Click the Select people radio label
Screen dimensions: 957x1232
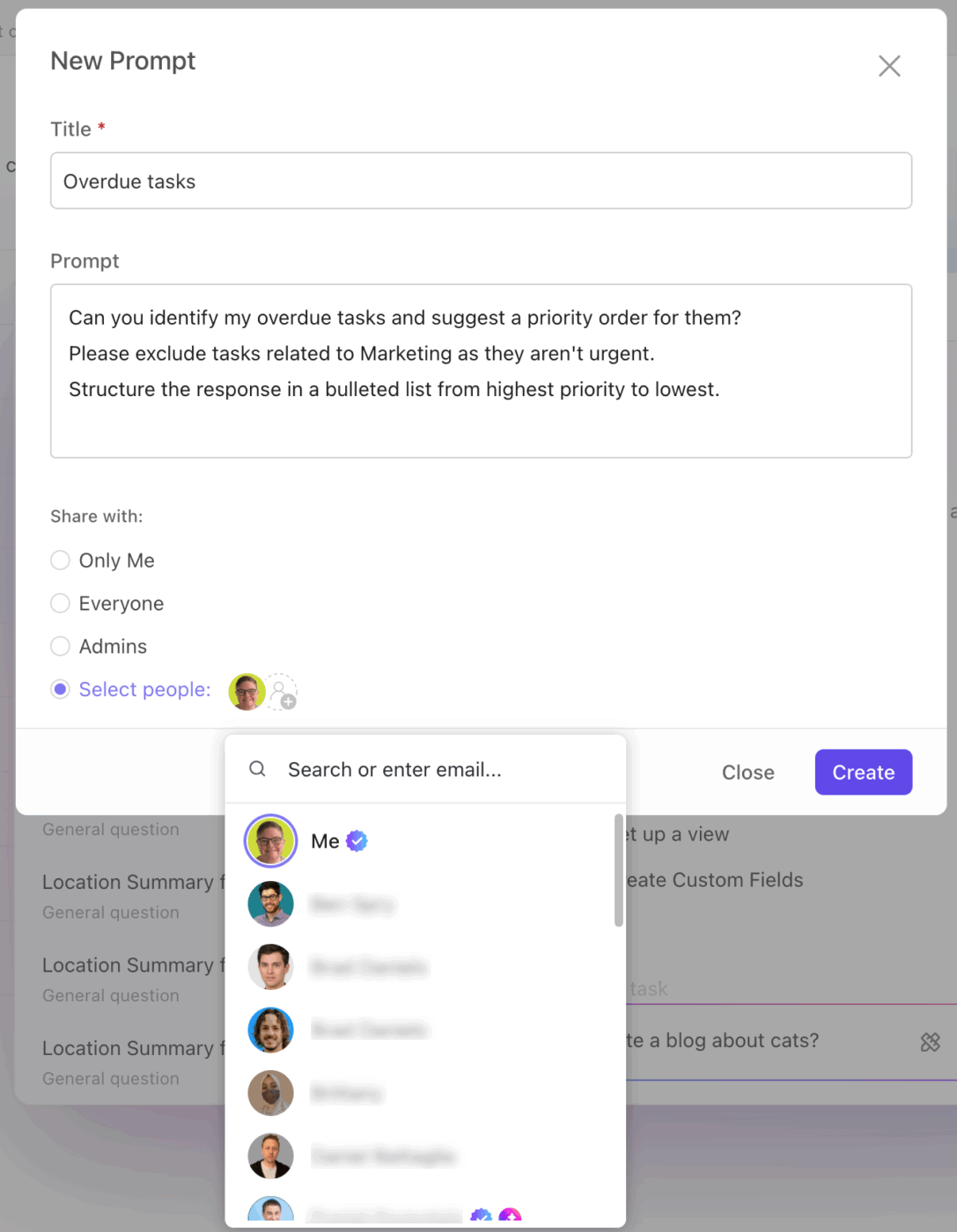(144, 690)
